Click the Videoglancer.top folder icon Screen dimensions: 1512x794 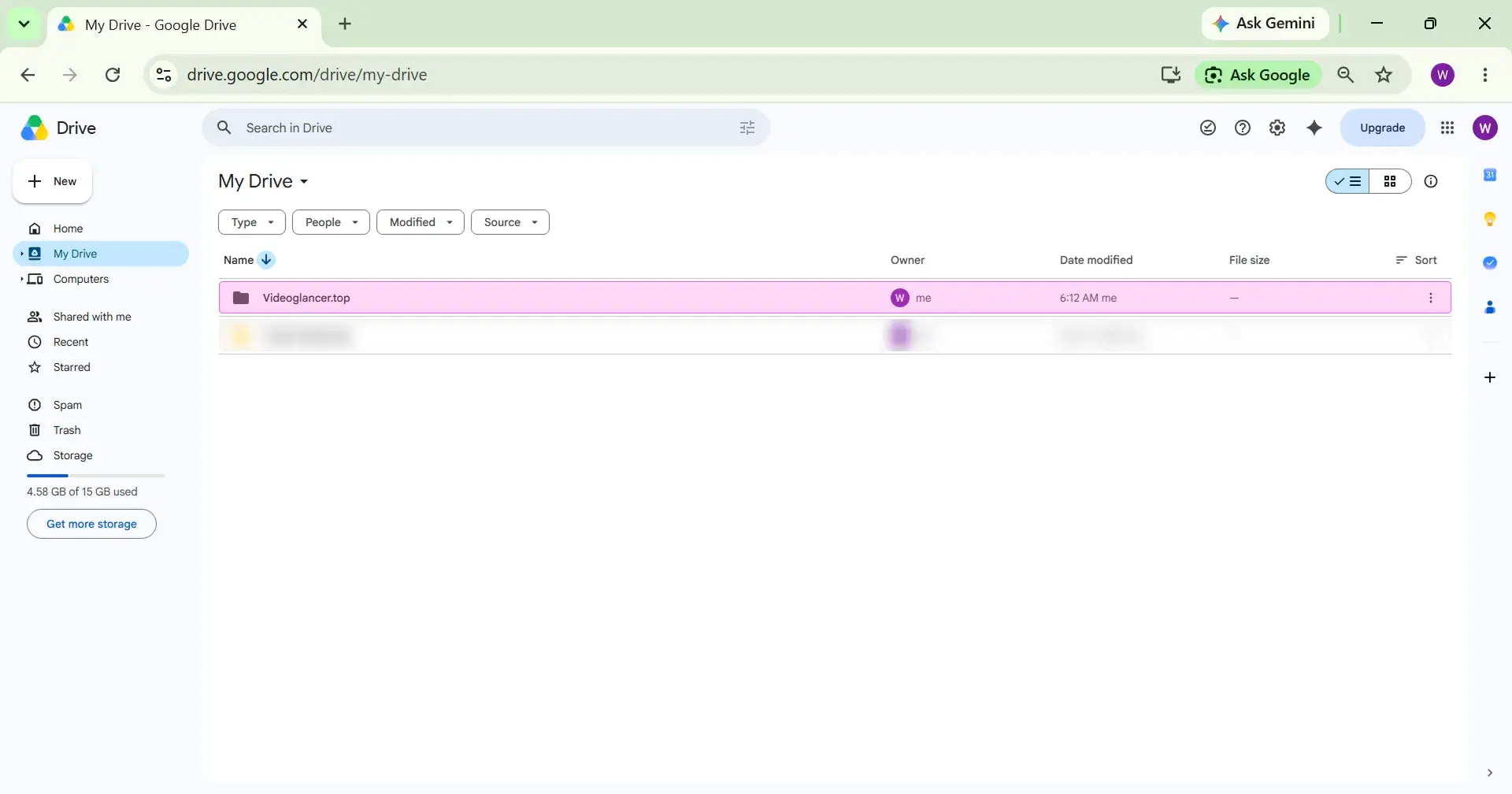241,298
